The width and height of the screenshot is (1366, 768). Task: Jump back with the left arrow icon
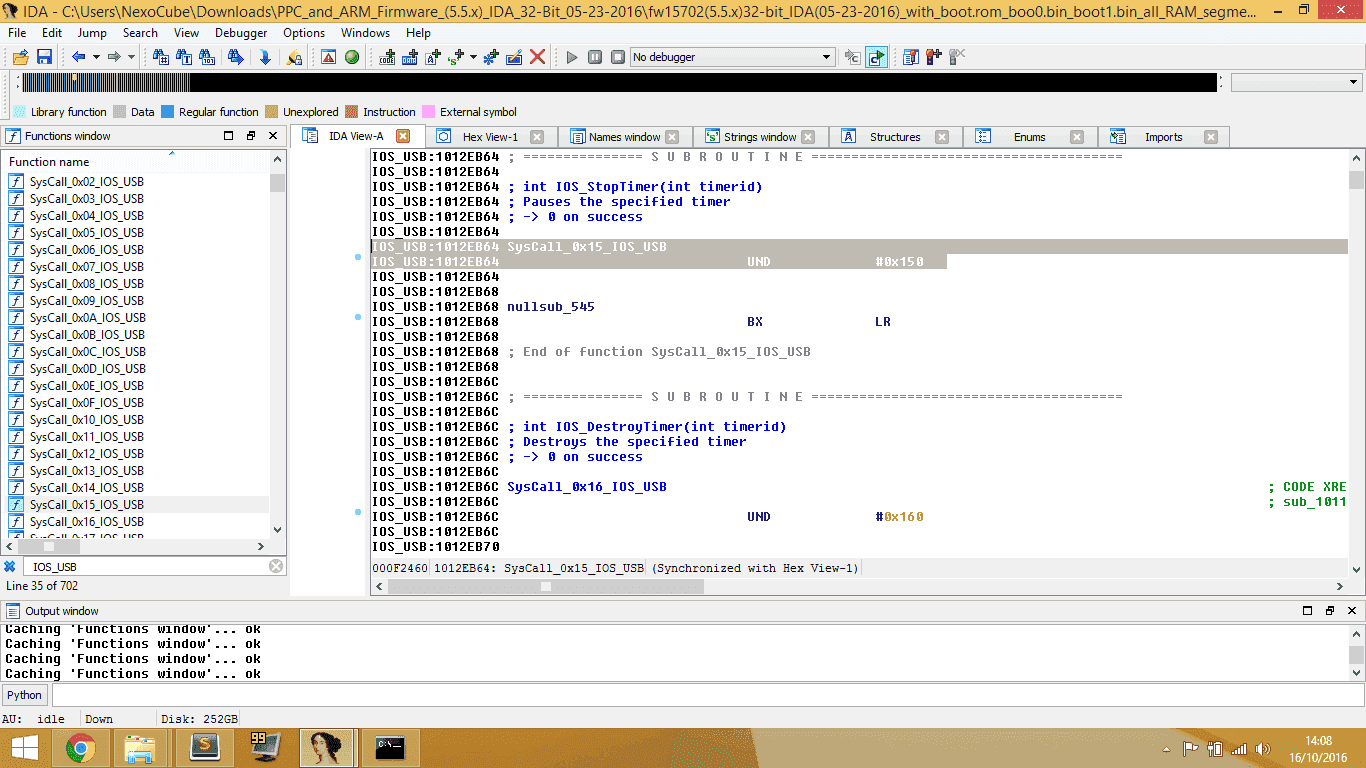78,57
